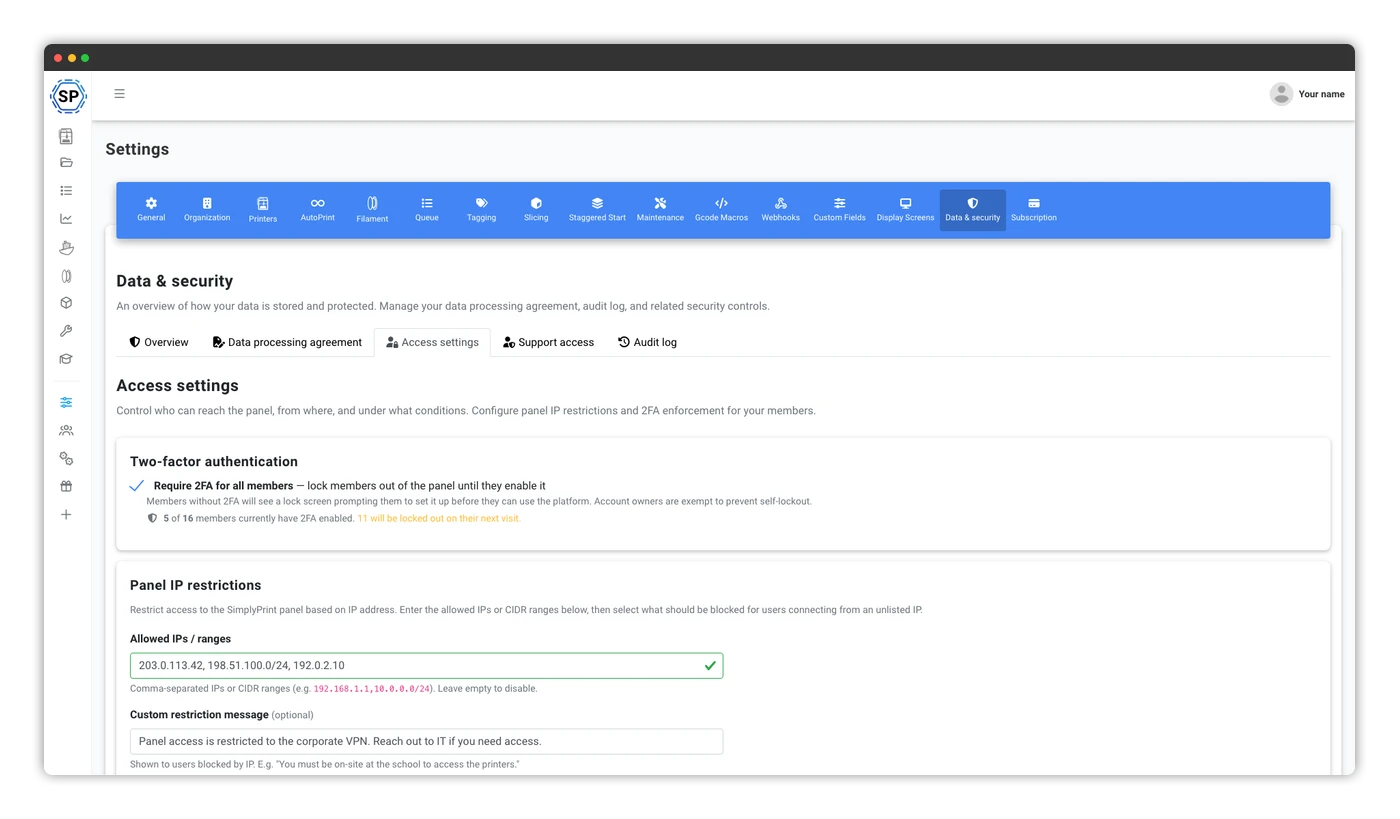Open the statistics chart sidebar icon
The width and height of the screenshot is (1400, 819).
click(66, 219)
